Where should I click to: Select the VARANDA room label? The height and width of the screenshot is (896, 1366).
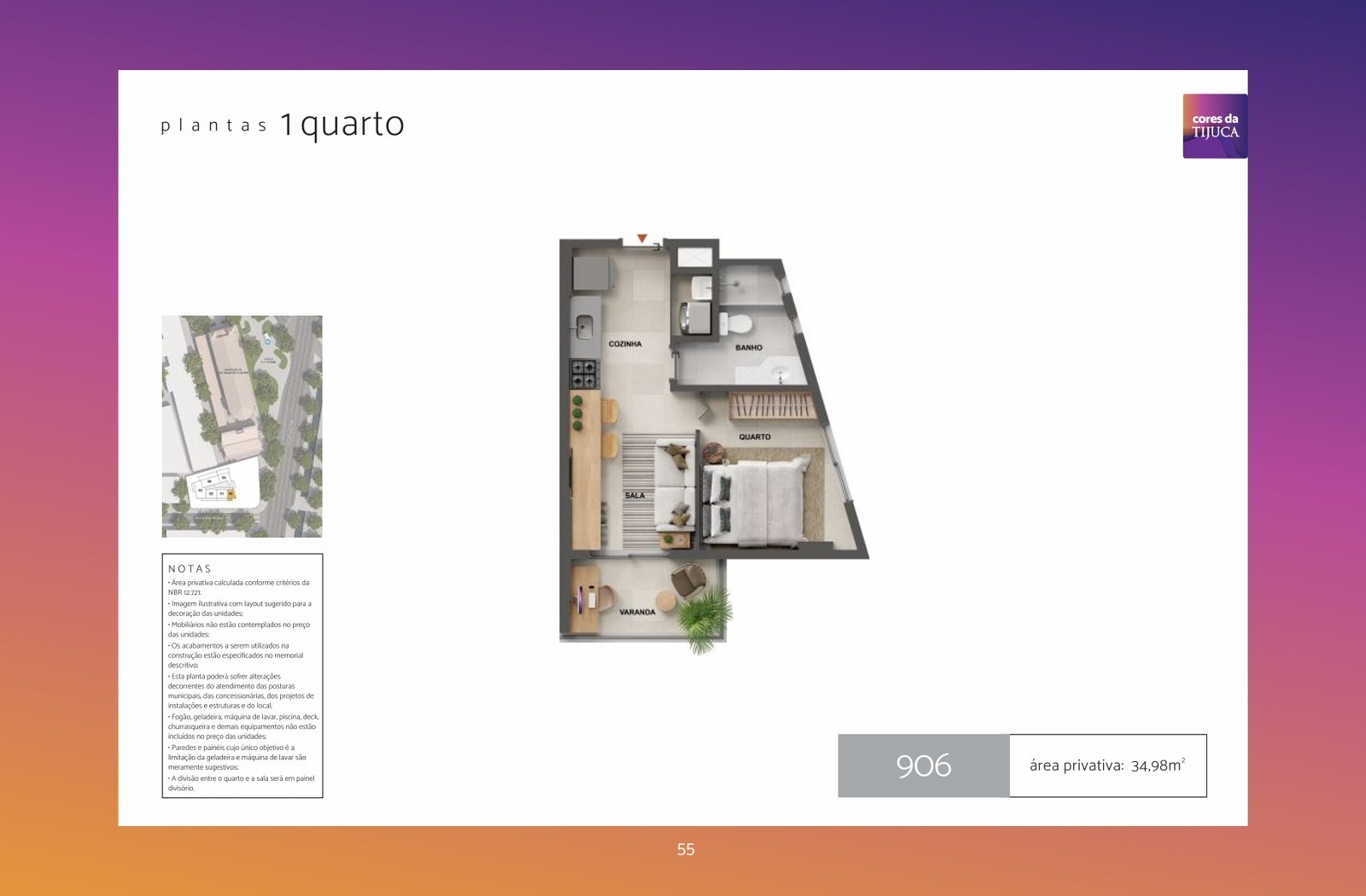pos(637,612)
